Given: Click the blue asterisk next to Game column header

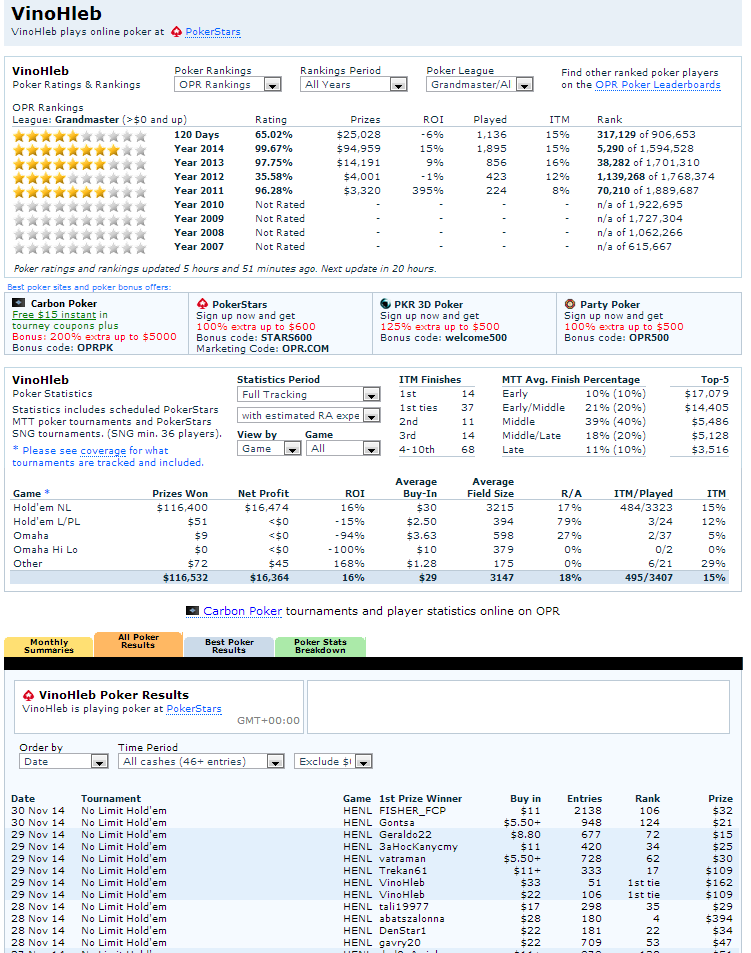Looking at the screenshot, I should point(47,492).
